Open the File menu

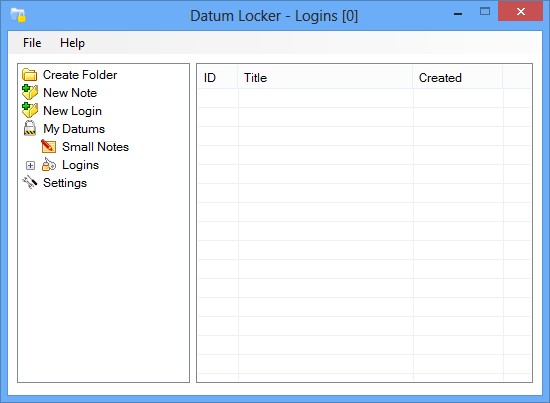(x=32, y=43)
